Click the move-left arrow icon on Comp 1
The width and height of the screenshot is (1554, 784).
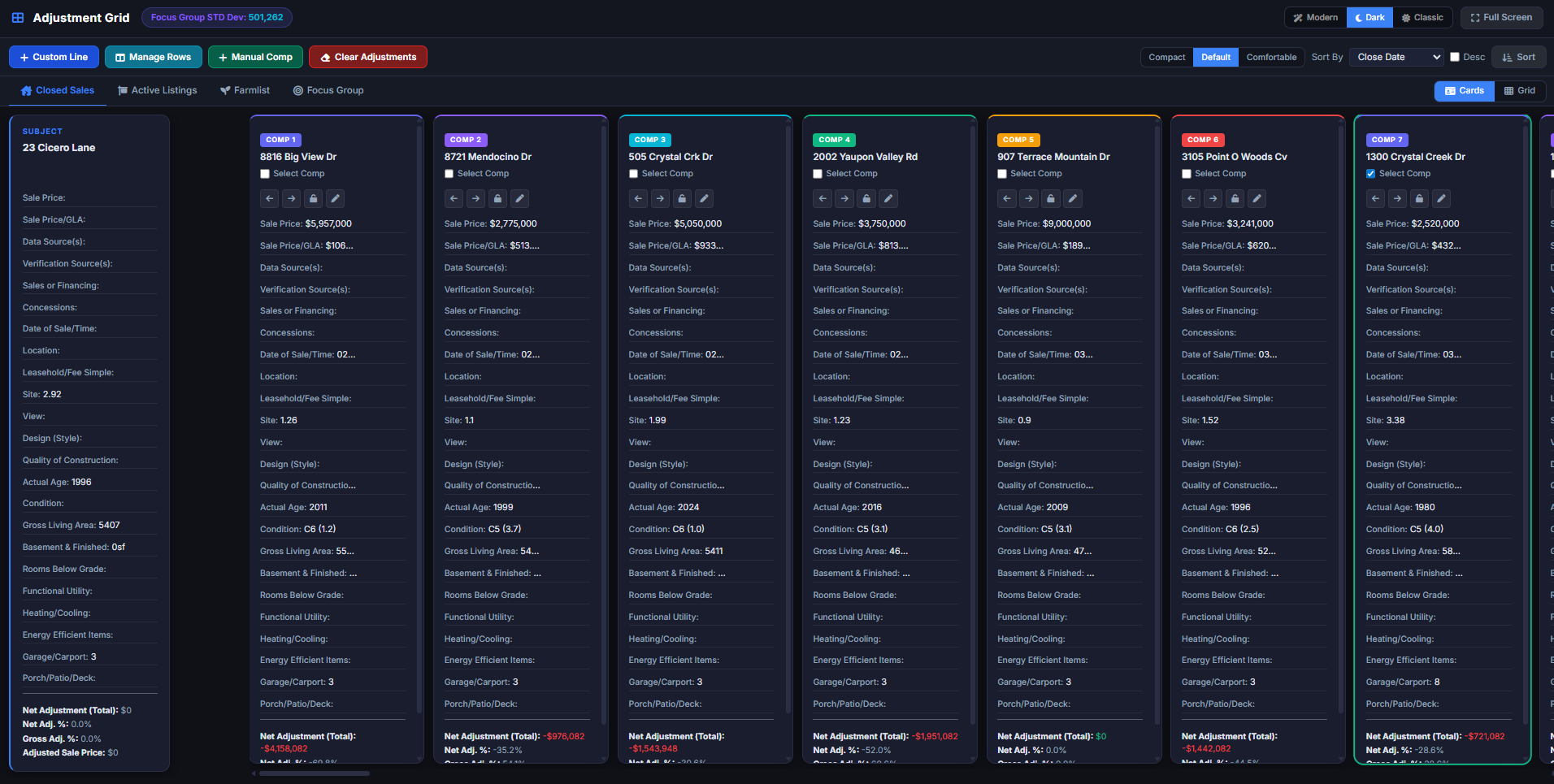click(270, 198)
